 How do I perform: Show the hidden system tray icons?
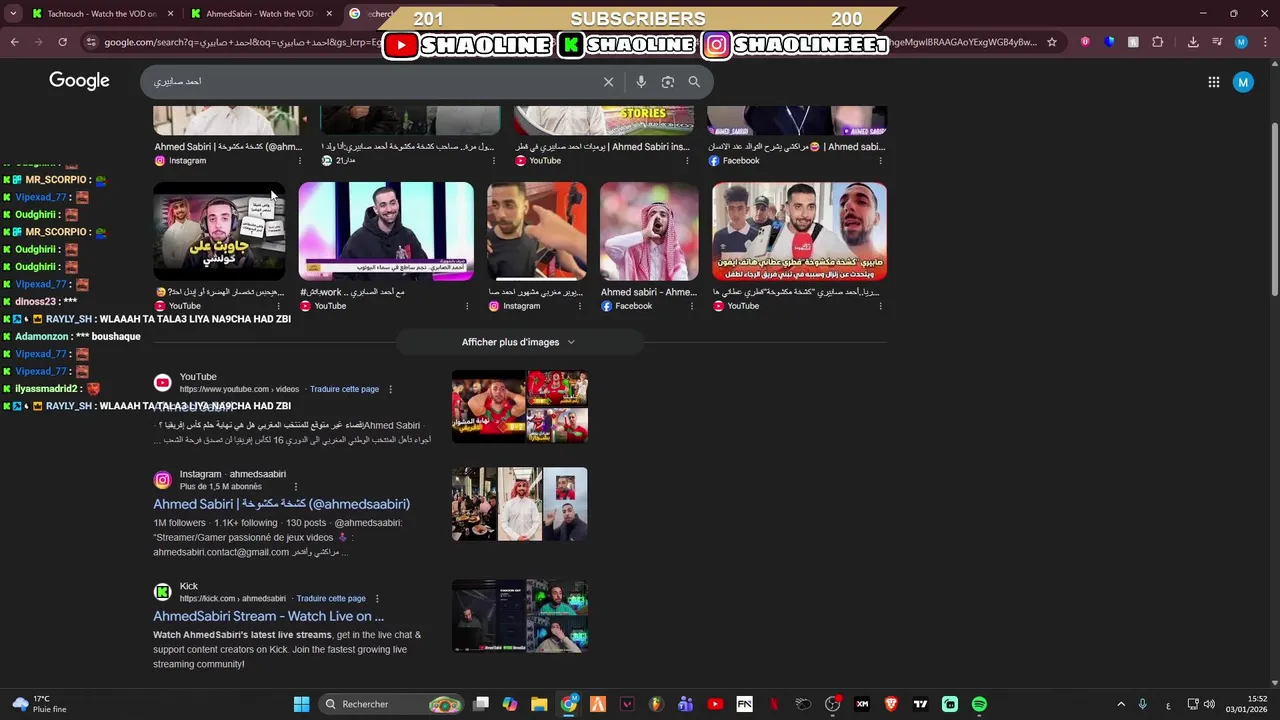1121,704
